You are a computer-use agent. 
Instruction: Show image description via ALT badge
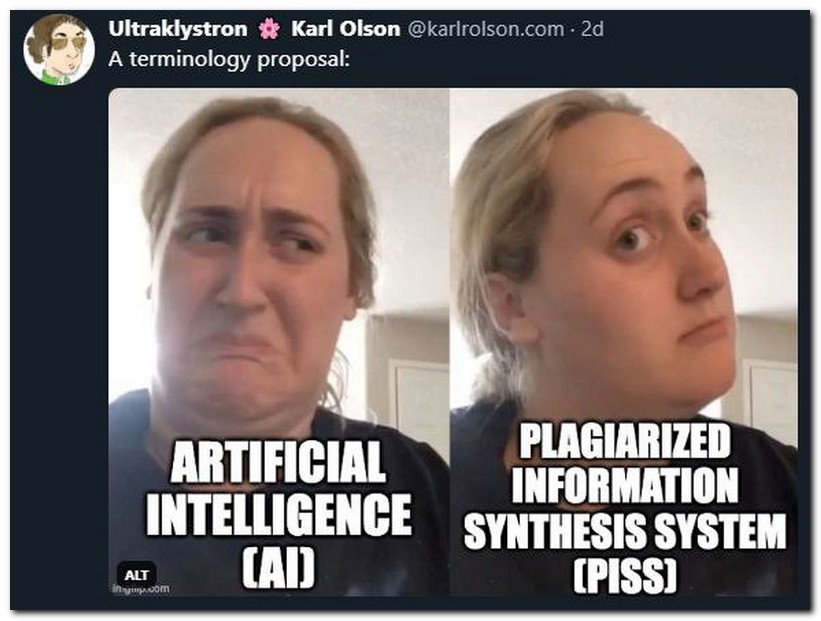click(136, 575)
